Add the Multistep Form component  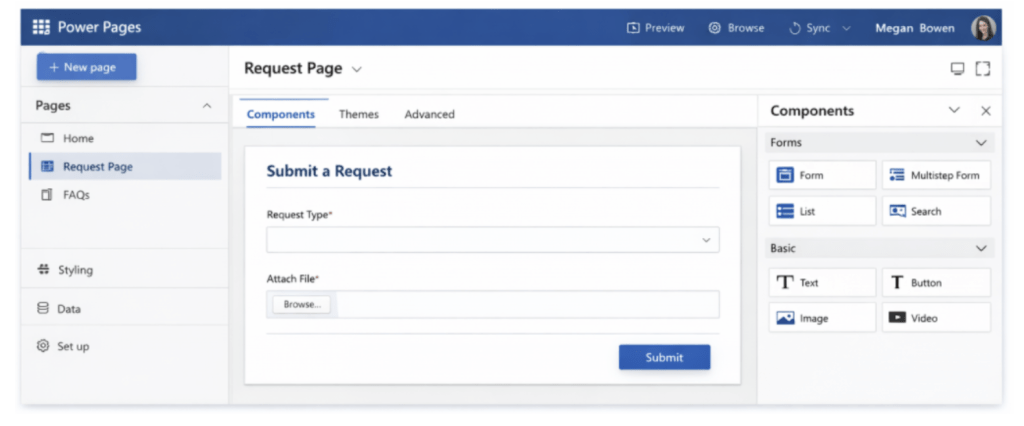tap(936, 175)
